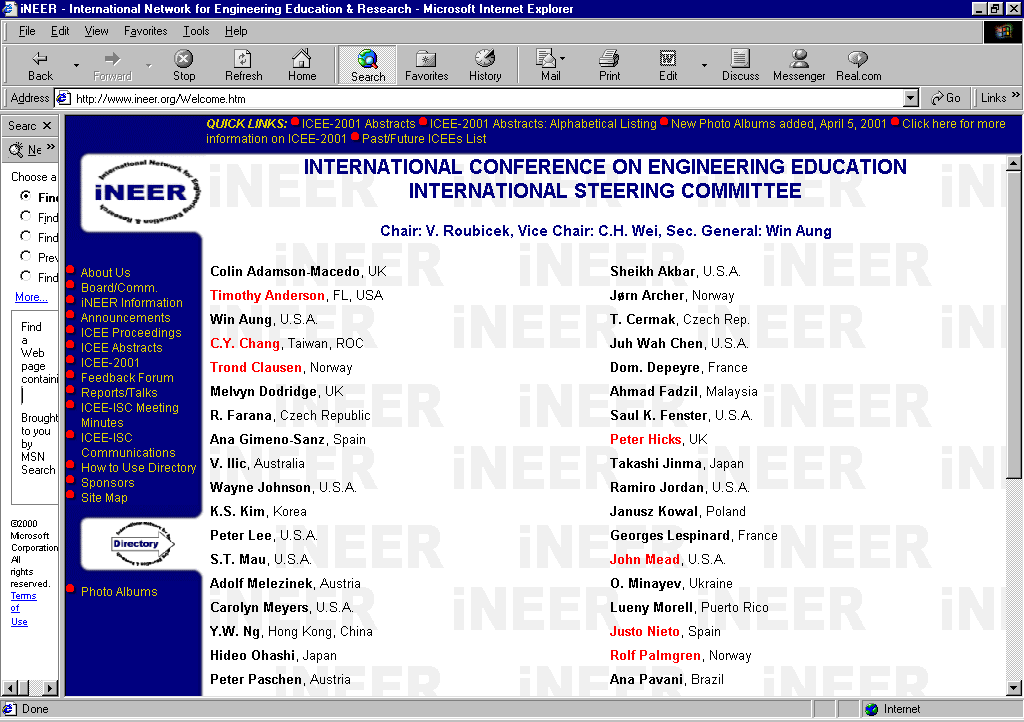
Task: Click the page scrollbar down arrow
Action: point(1013,687)
